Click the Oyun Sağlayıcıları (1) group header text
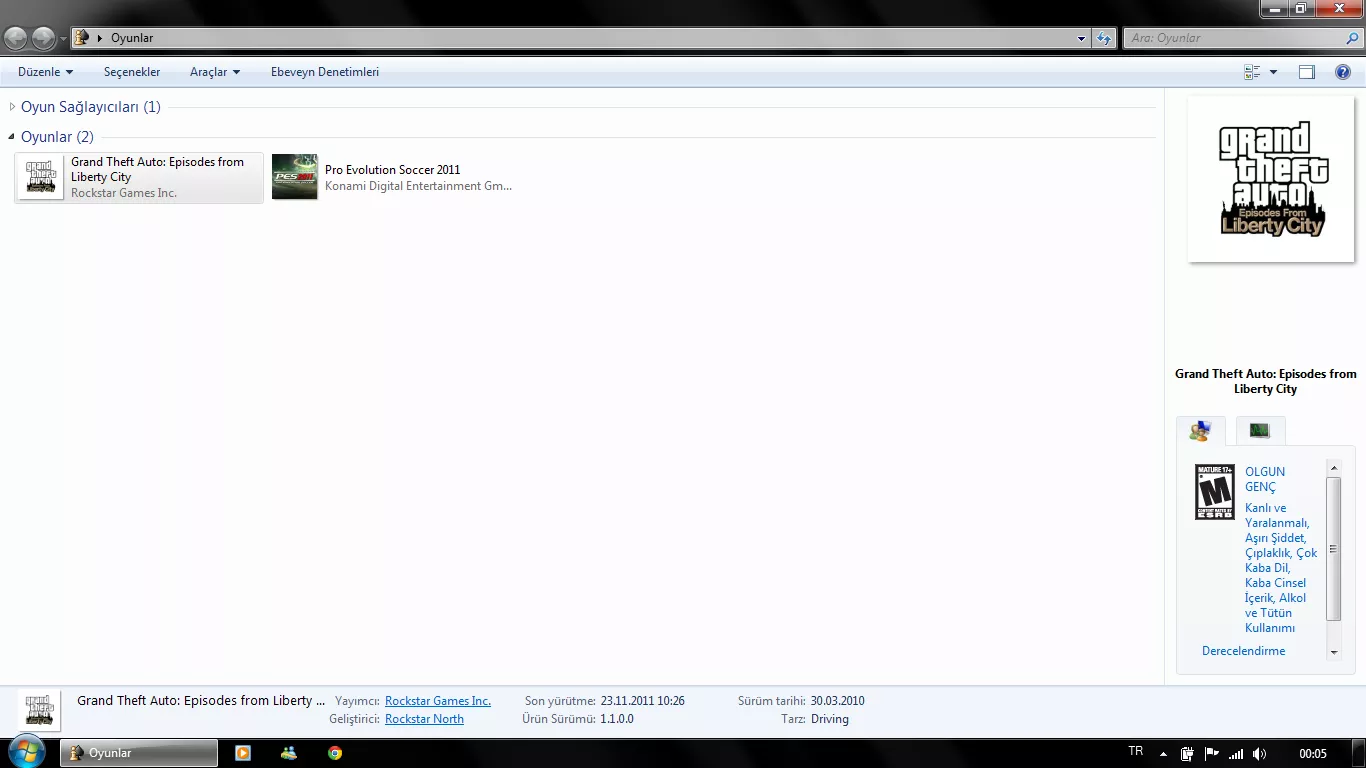The width and height of the screenshot is (1366, 768). click(x=91, y=107)
